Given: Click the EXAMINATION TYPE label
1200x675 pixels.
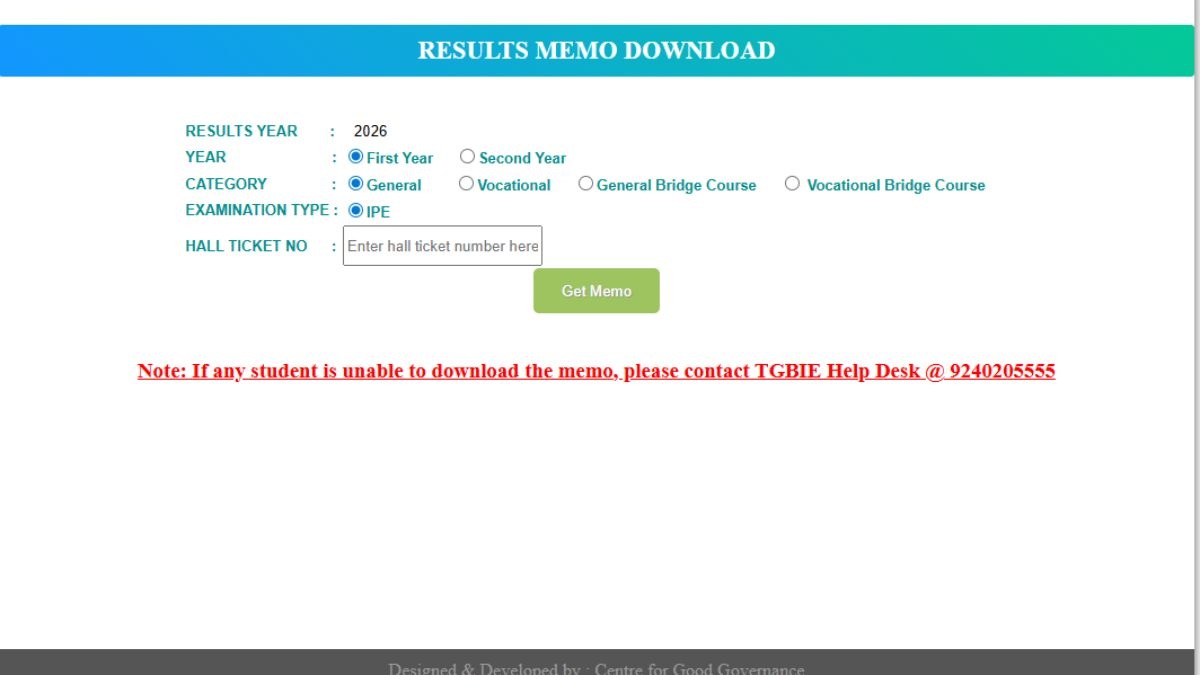Looking at the screenshot, I should coord(256,210).
